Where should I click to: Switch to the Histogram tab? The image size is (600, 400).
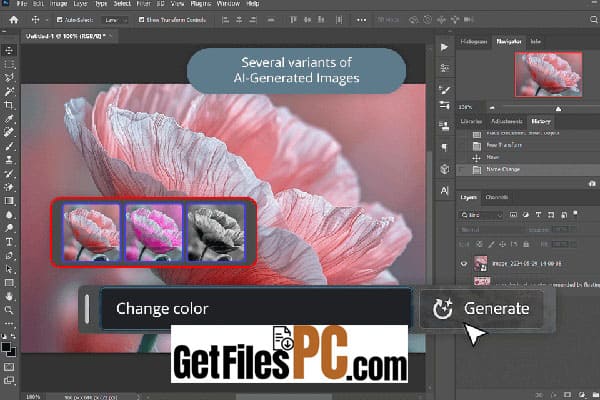coord(474,41)
